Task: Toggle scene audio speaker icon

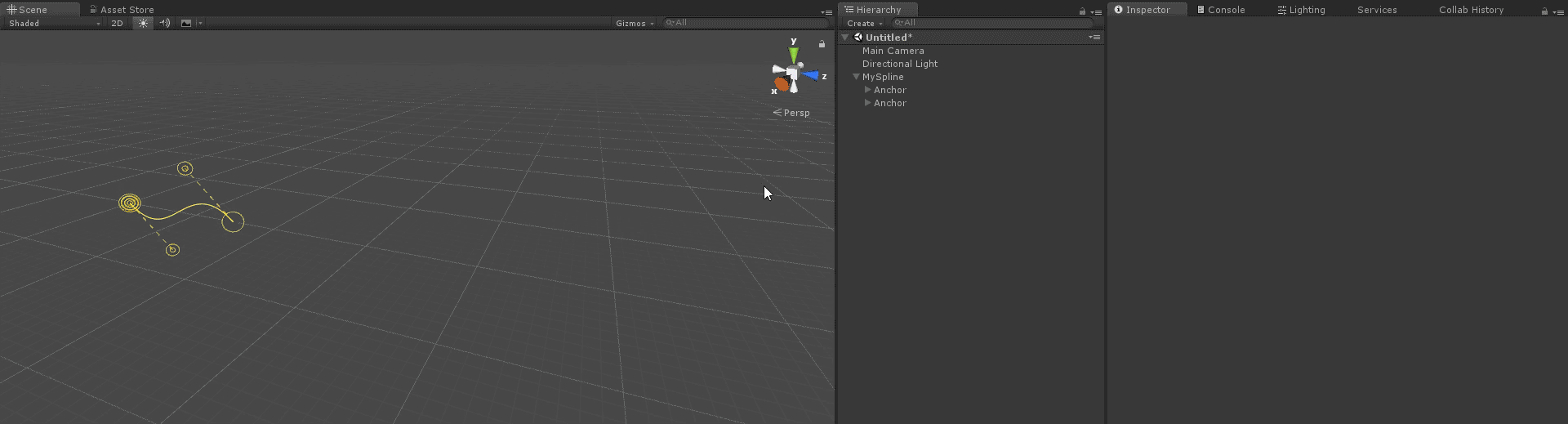Action: pos(165,24)
